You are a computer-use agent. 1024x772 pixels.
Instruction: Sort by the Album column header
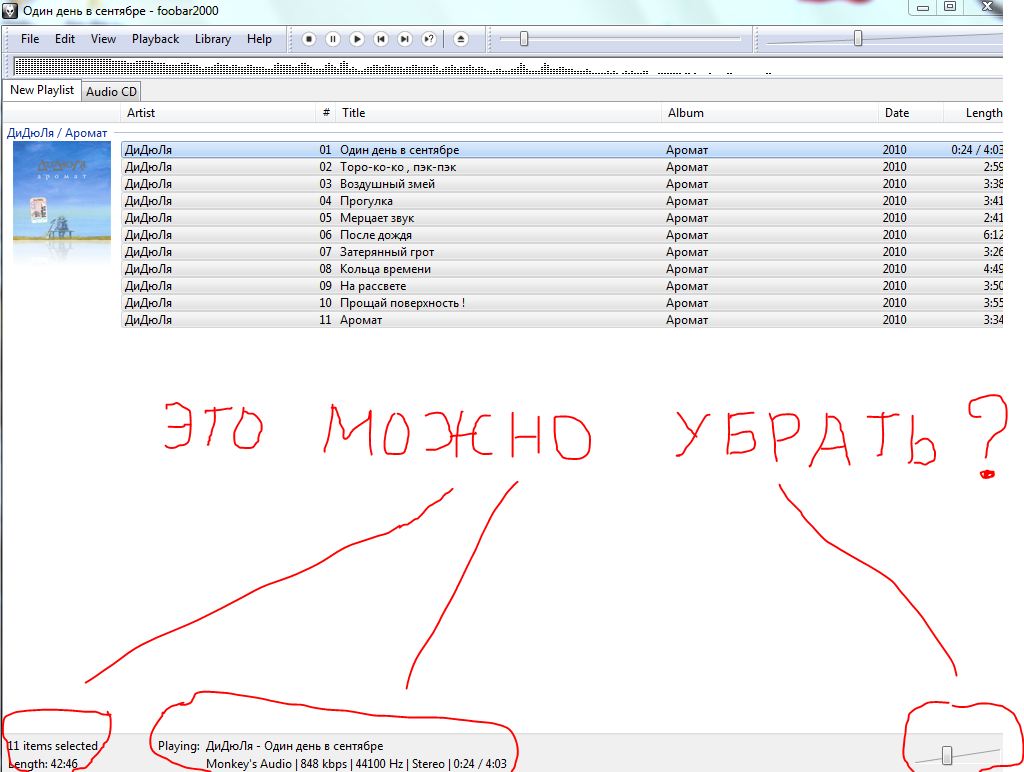(x=770, y=113)
